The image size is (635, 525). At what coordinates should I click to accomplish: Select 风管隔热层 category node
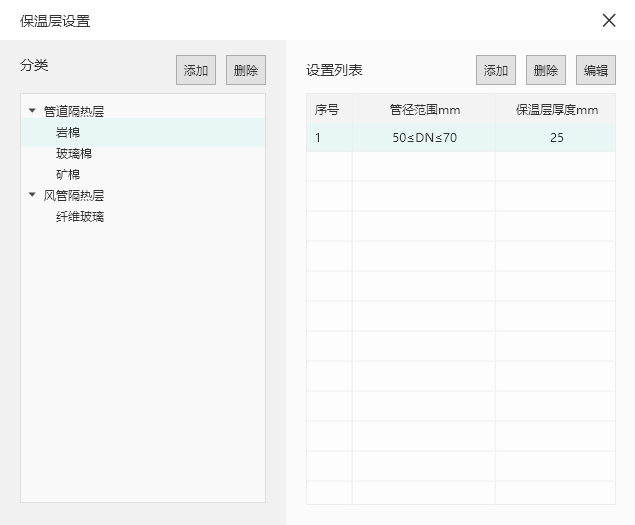coord(74,196)
